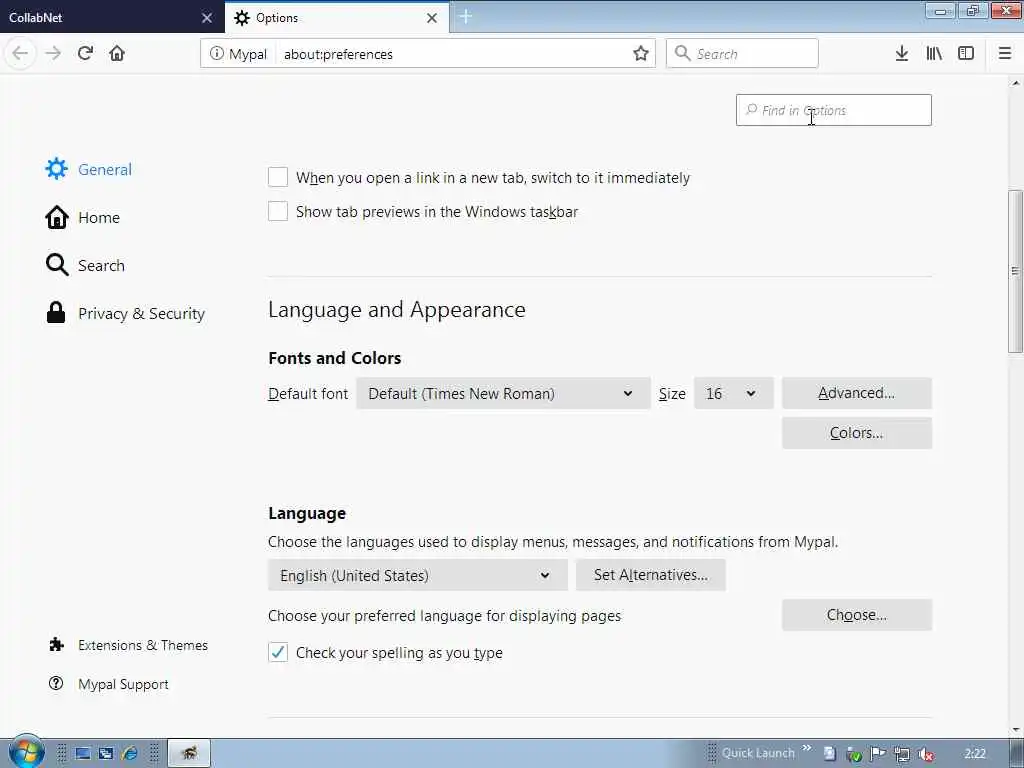Click the Advanced... fonts button
This screenshot has width=1024, height=768.
point(857,393)
